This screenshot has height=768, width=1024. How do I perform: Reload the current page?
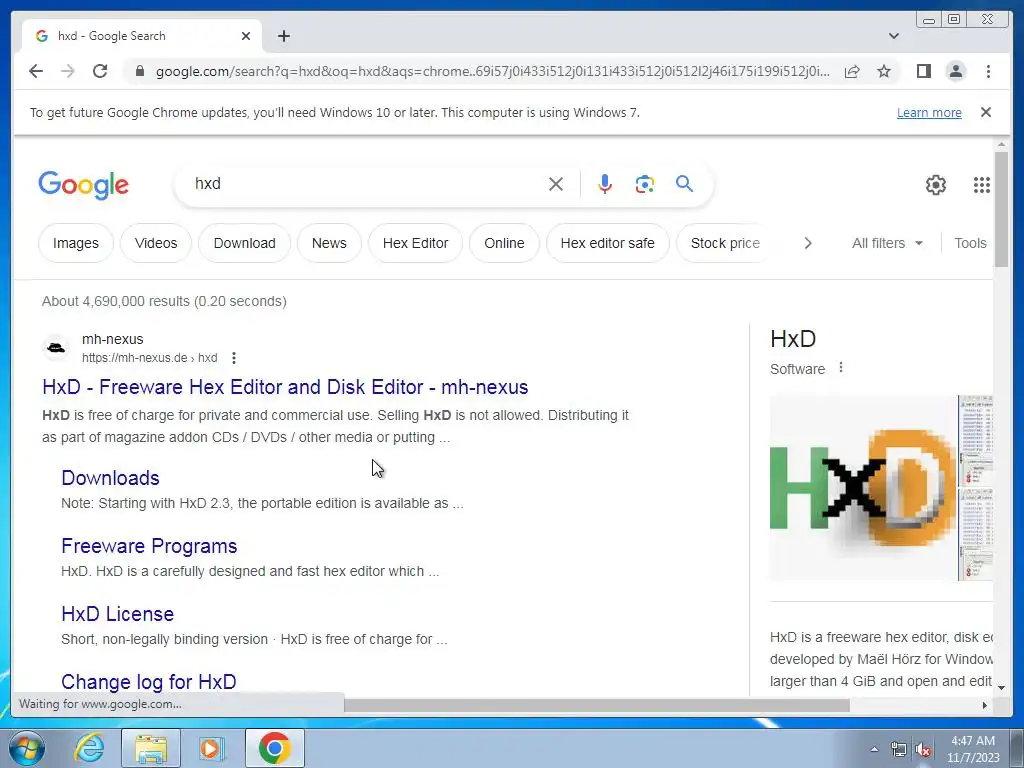[x=100, y=71]
